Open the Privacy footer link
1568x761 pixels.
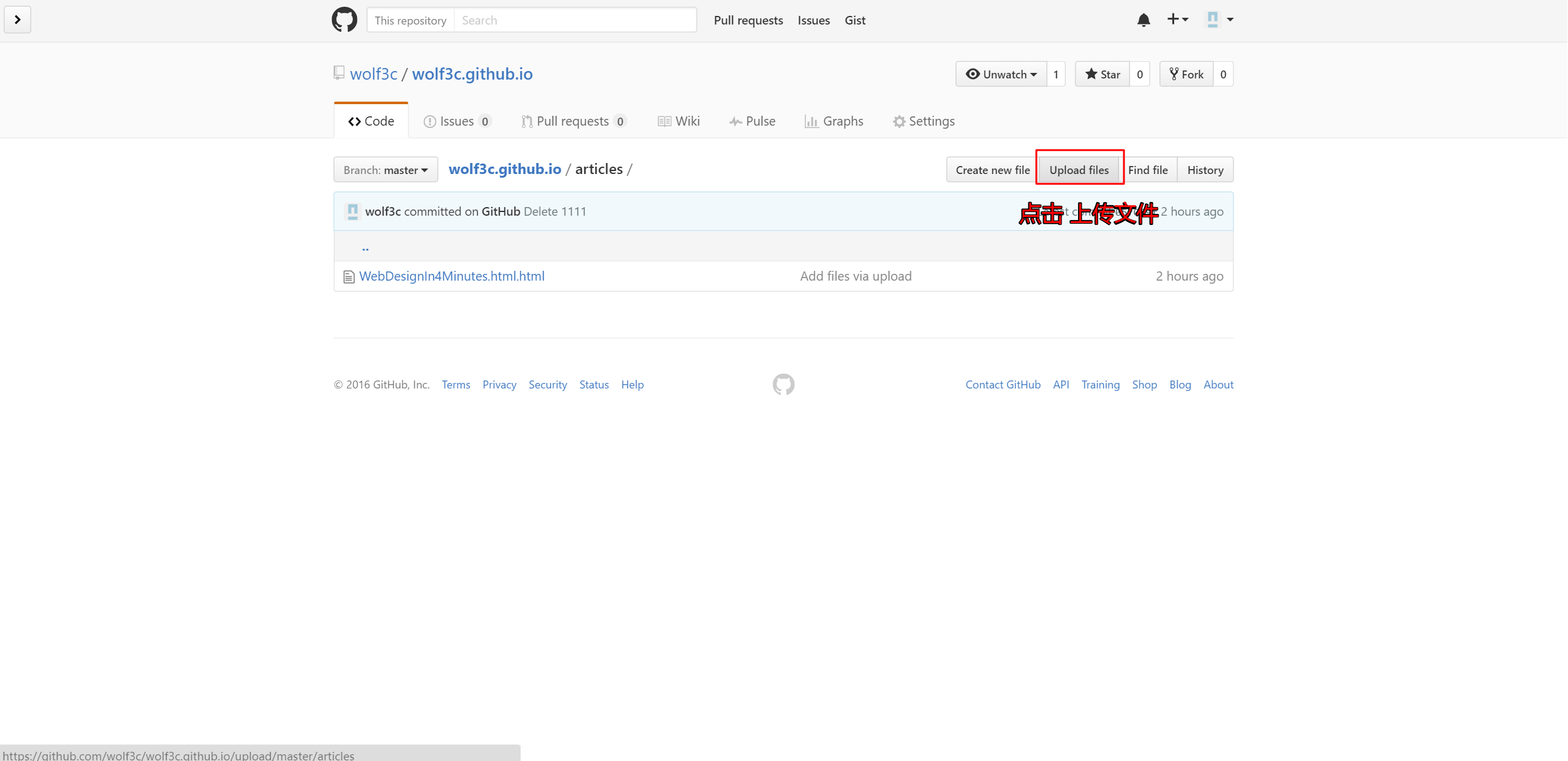(x=499, y=385)
